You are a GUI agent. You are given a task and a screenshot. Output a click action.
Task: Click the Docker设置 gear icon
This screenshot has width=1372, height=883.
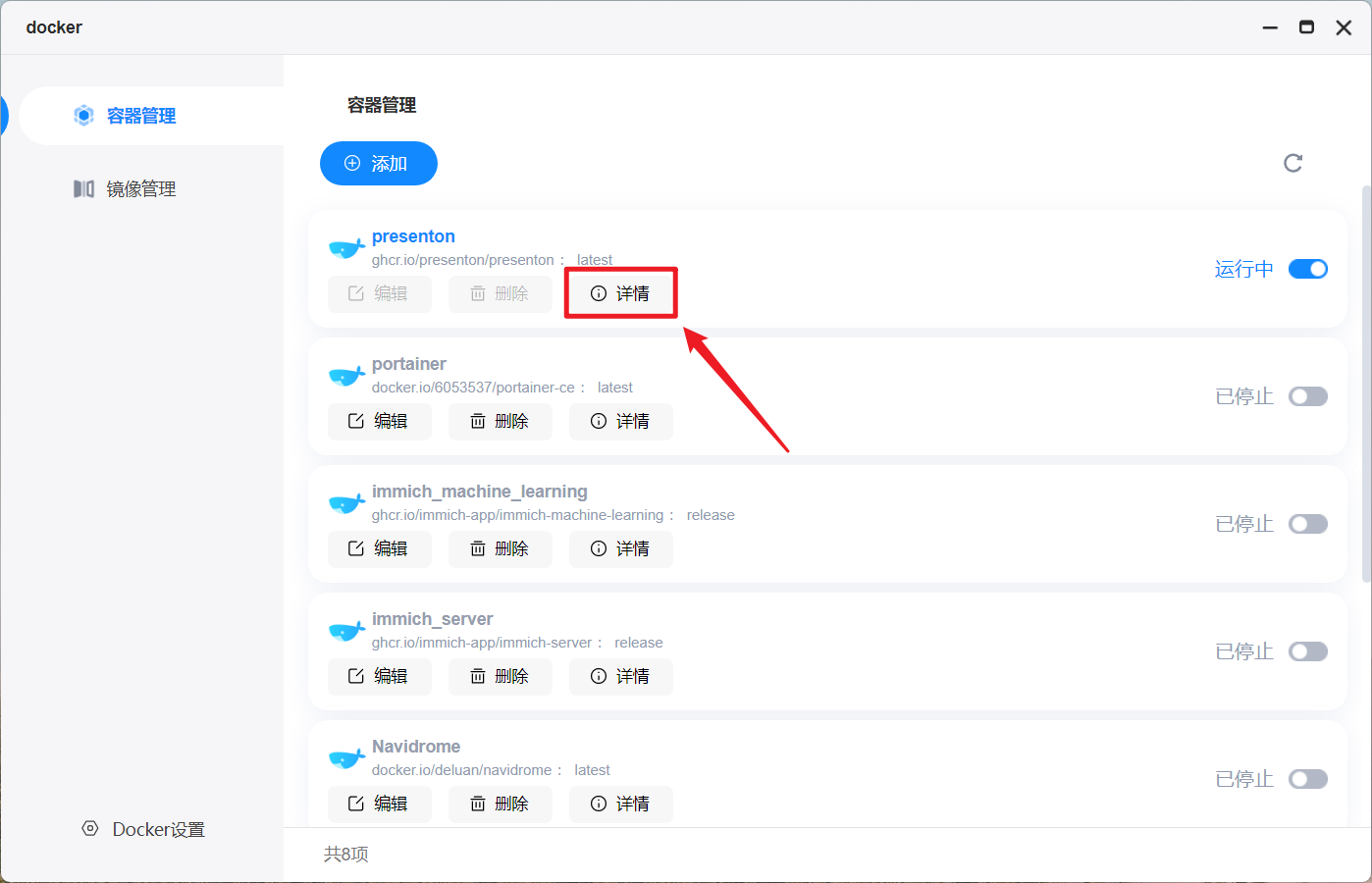coord(90,828)
